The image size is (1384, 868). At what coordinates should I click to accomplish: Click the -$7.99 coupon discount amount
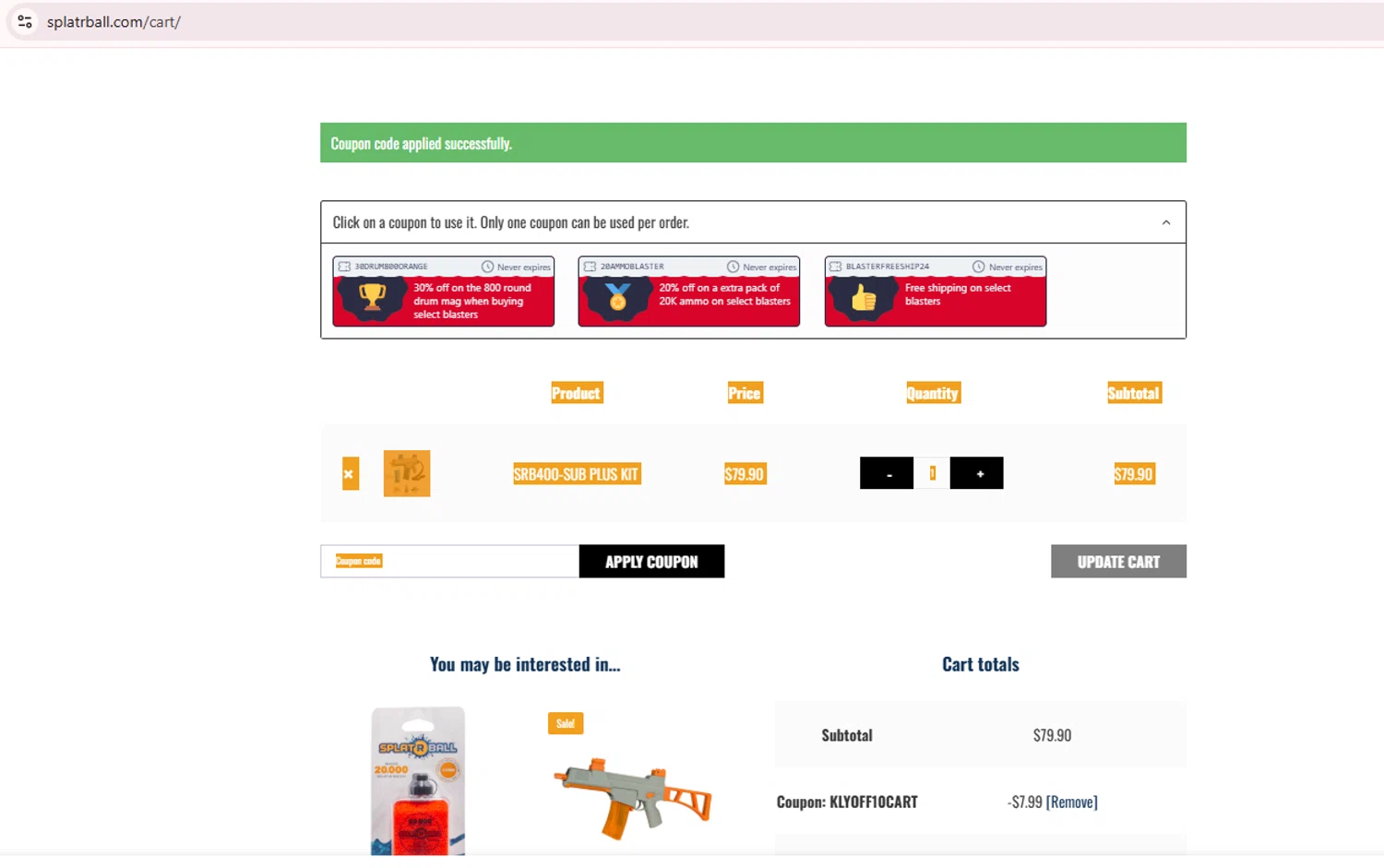click(x=1024, y=803)
